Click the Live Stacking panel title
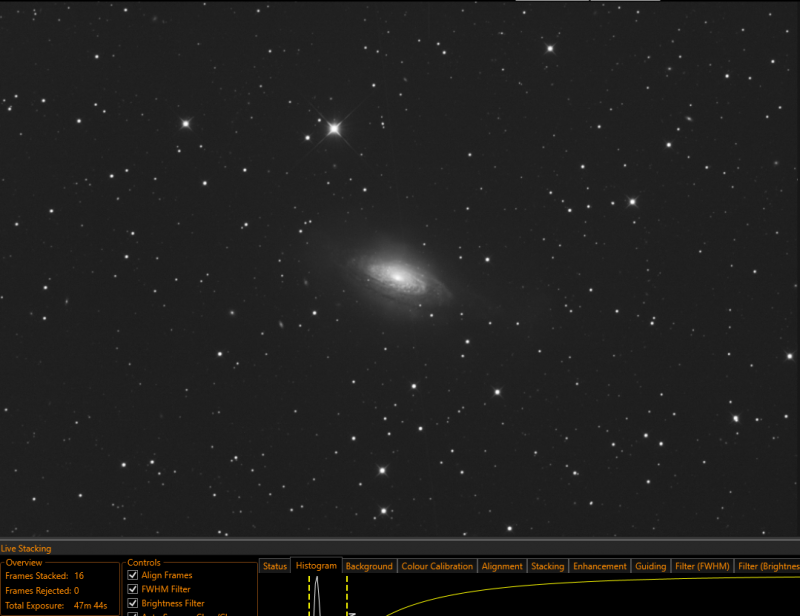 [x=26, y=549]
